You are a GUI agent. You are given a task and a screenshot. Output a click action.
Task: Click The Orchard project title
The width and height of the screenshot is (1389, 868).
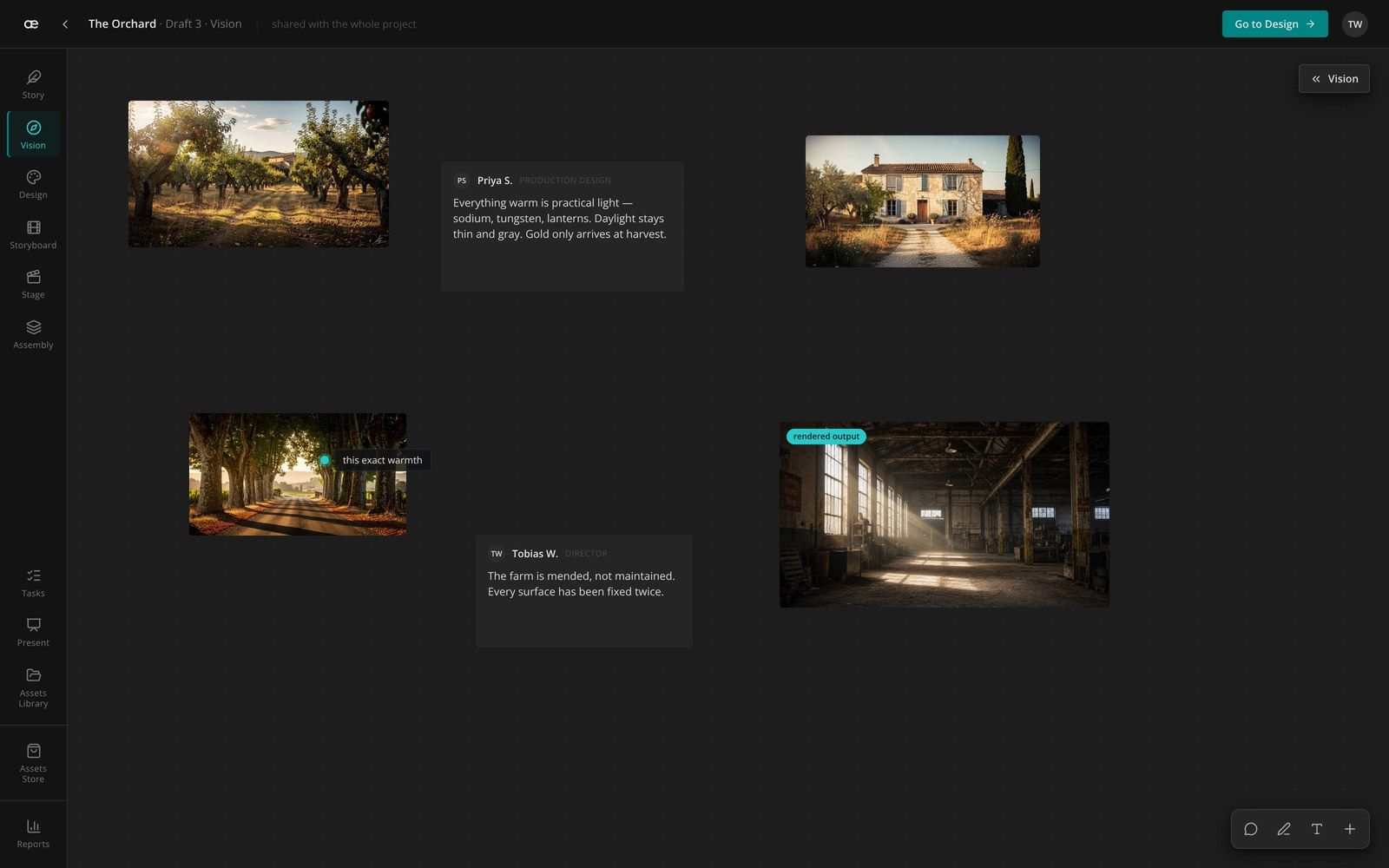click(122, 24)
